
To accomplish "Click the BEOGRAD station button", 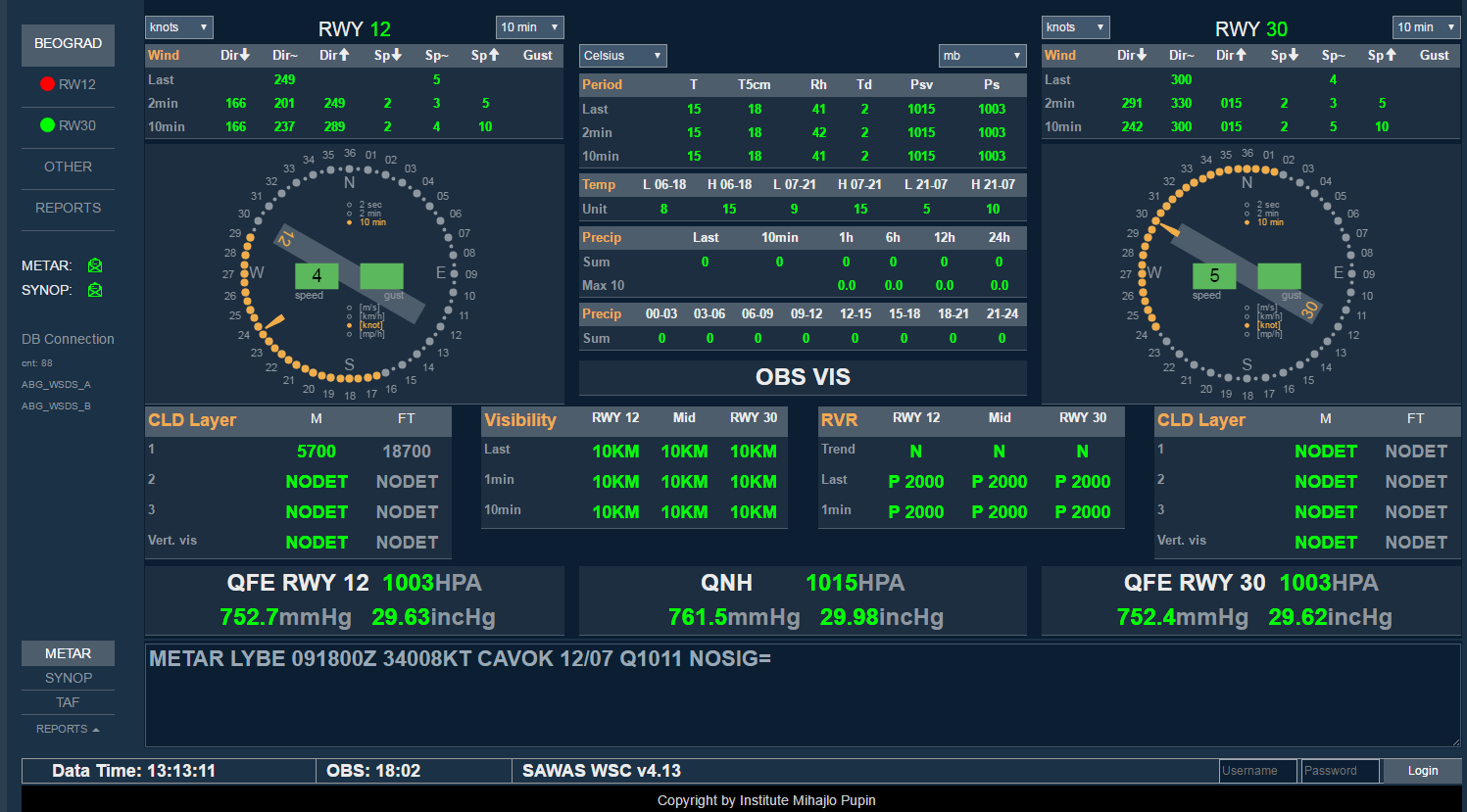I will click(x=68, y=44).
